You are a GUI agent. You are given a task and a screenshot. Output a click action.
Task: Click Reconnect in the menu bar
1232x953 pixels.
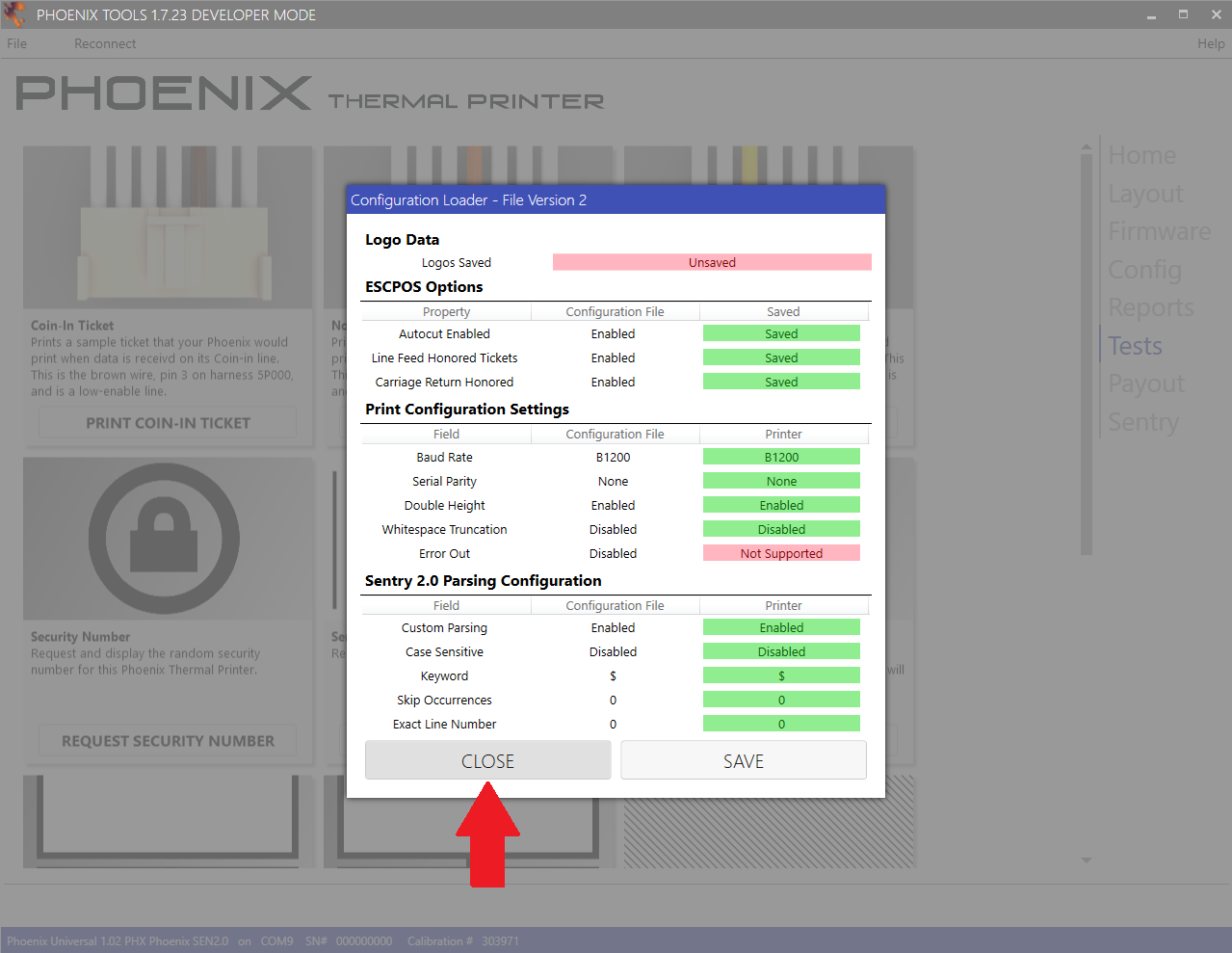104,43
